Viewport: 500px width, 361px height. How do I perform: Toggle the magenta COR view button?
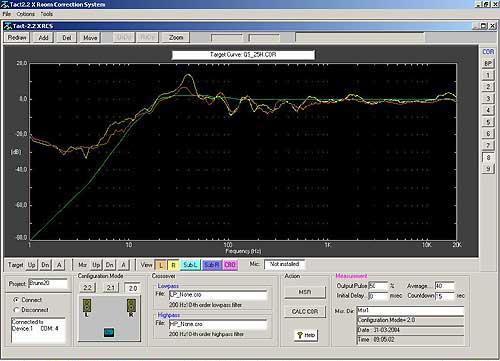230,265
